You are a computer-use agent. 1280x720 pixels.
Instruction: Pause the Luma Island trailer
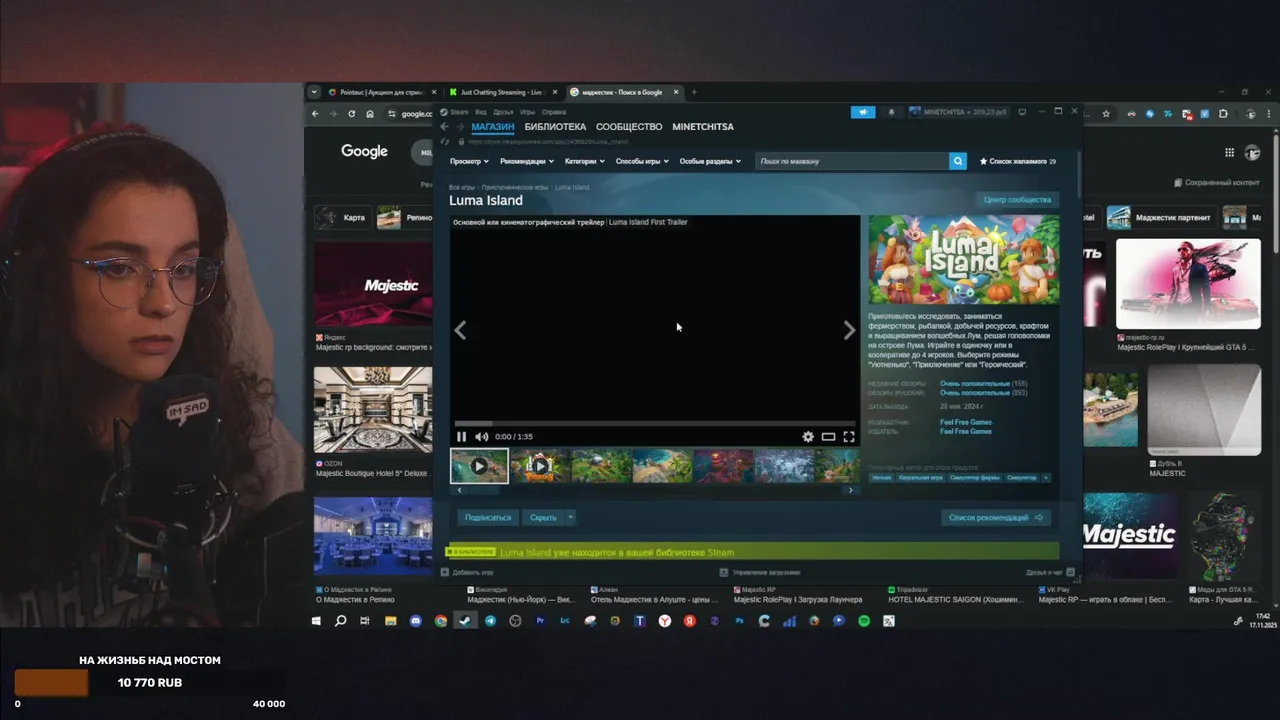tap(462, 436)
